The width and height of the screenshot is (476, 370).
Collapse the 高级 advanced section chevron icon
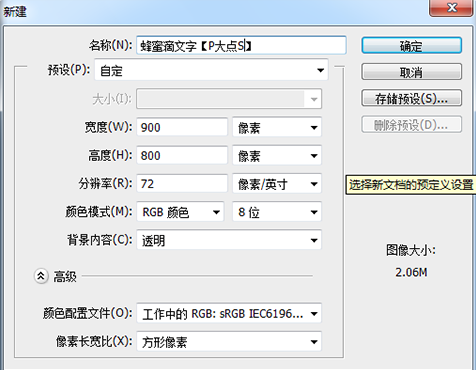pos(41,276)
